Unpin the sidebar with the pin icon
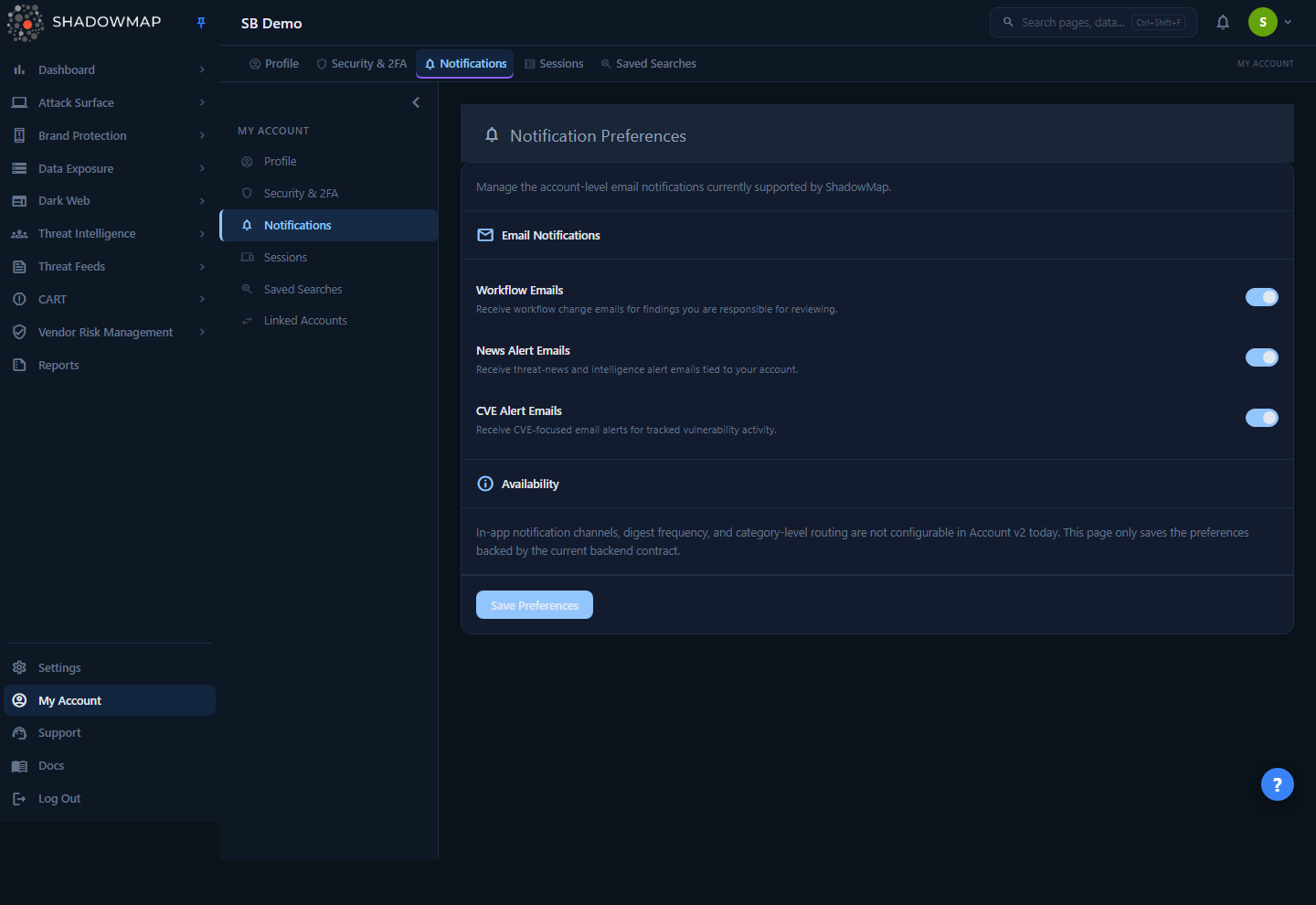 [201, 23]
